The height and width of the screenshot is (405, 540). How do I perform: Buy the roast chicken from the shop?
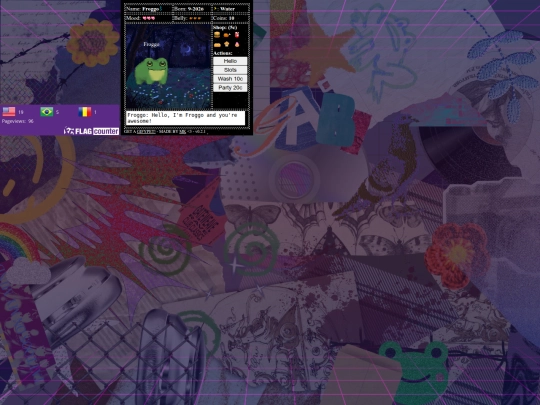click(x=227, y=35)
